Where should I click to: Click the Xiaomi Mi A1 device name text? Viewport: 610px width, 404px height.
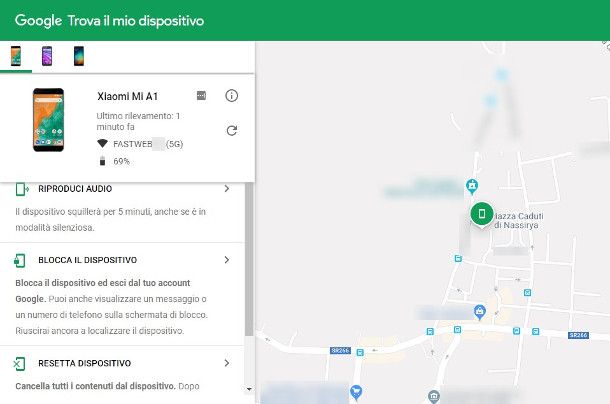click(128, 96)
